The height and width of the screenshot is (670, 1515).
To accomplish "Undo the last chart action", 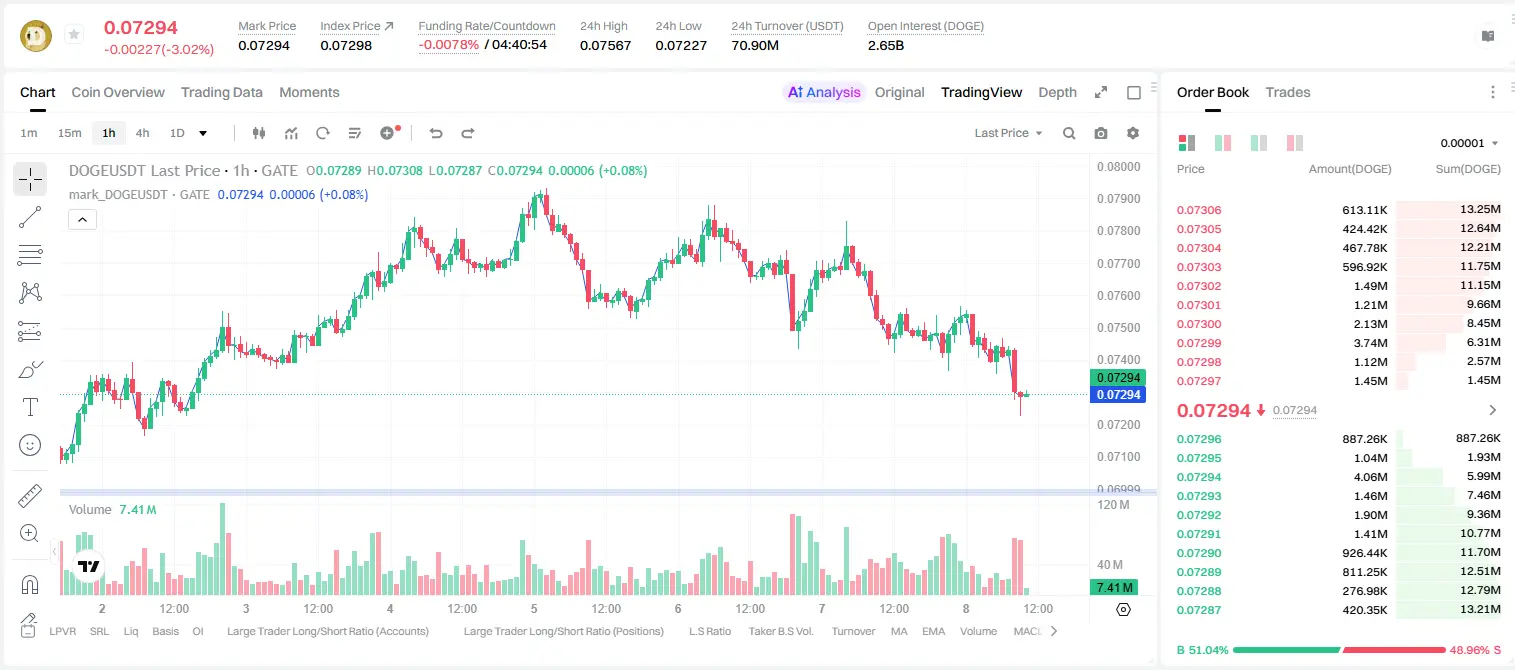I will click(x=435, y=133).
